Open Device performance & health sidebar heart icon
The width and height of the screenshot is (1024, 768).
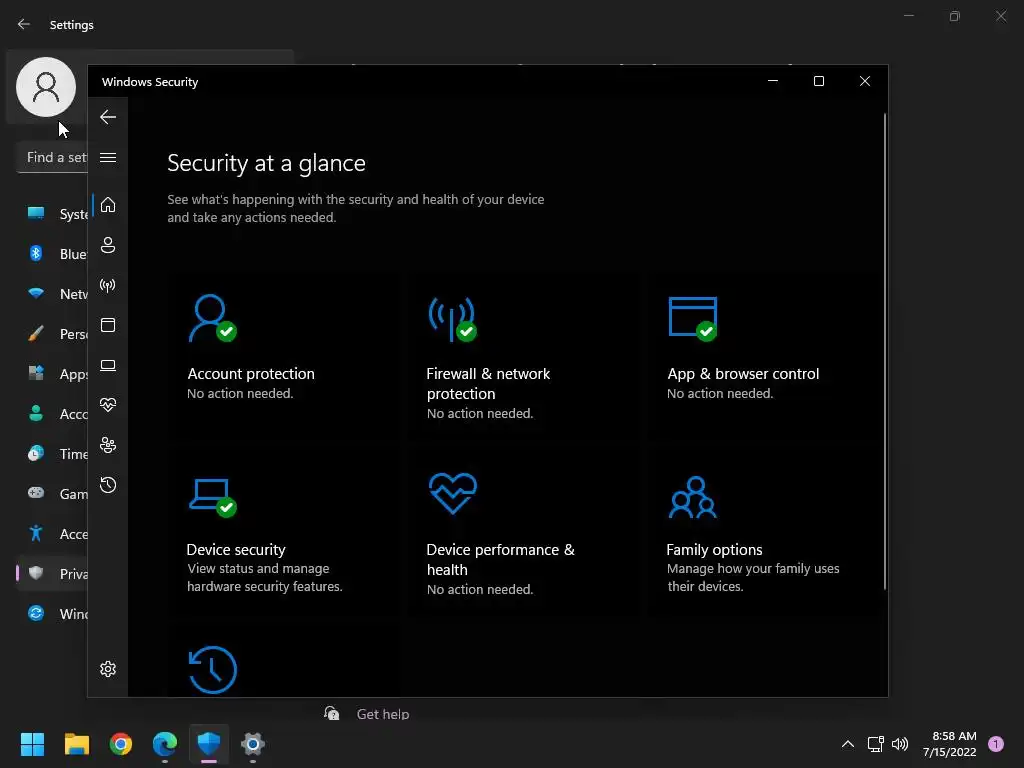point(108,405)
